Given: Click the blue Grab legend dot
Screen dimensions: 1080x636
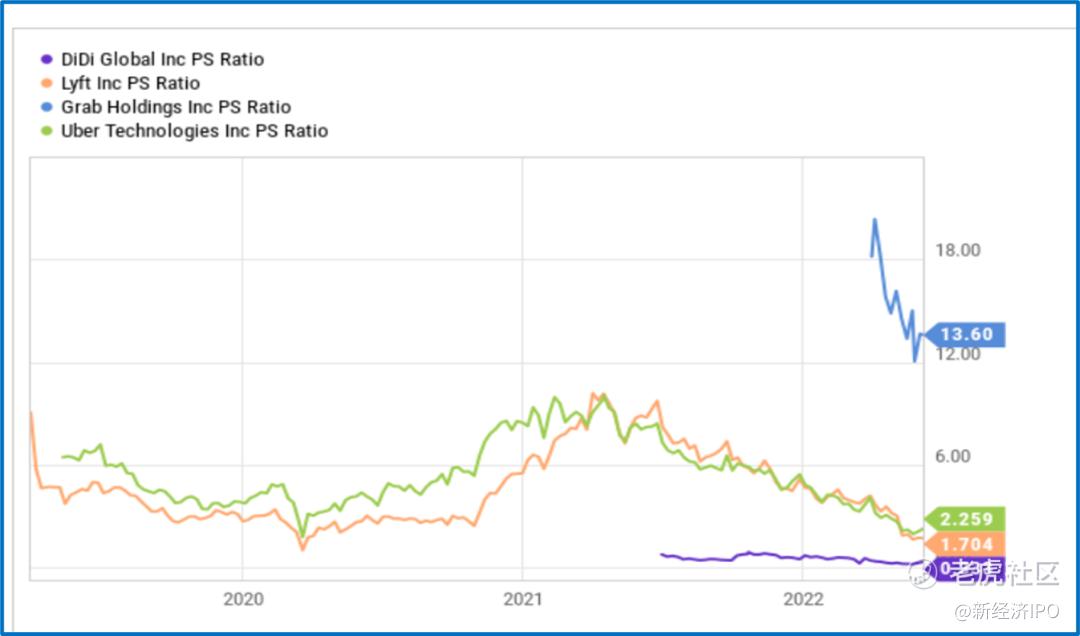Looking at the screenshot, I should [46, 108].
